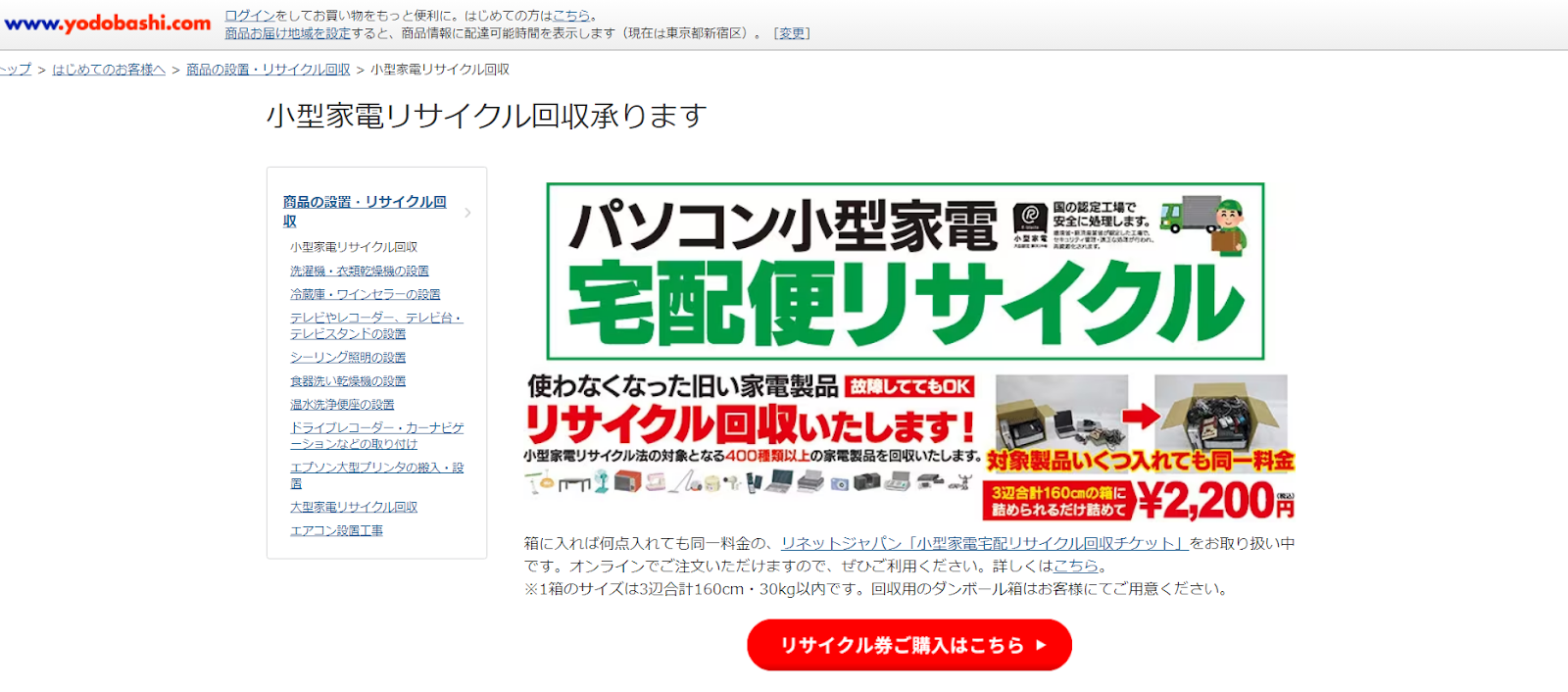Open シーリング照明の設置 in sidebar
Image resolution: width=1568 pixels, height=692 pixels.
pos(348,358)
